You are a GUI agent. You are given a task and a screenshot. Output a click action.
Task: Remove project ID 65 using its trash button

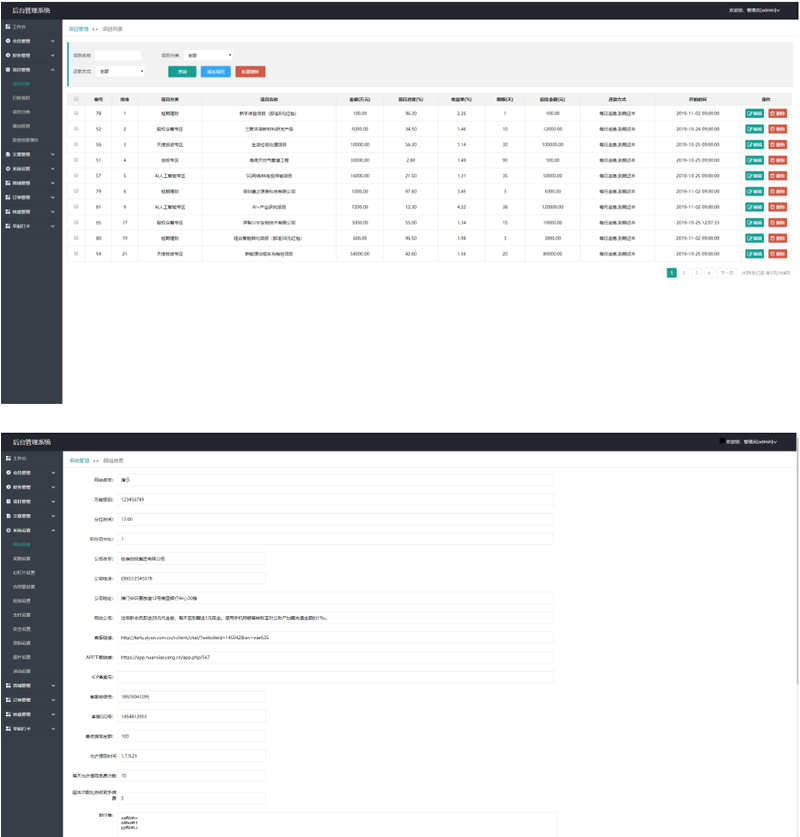(778, 224)
